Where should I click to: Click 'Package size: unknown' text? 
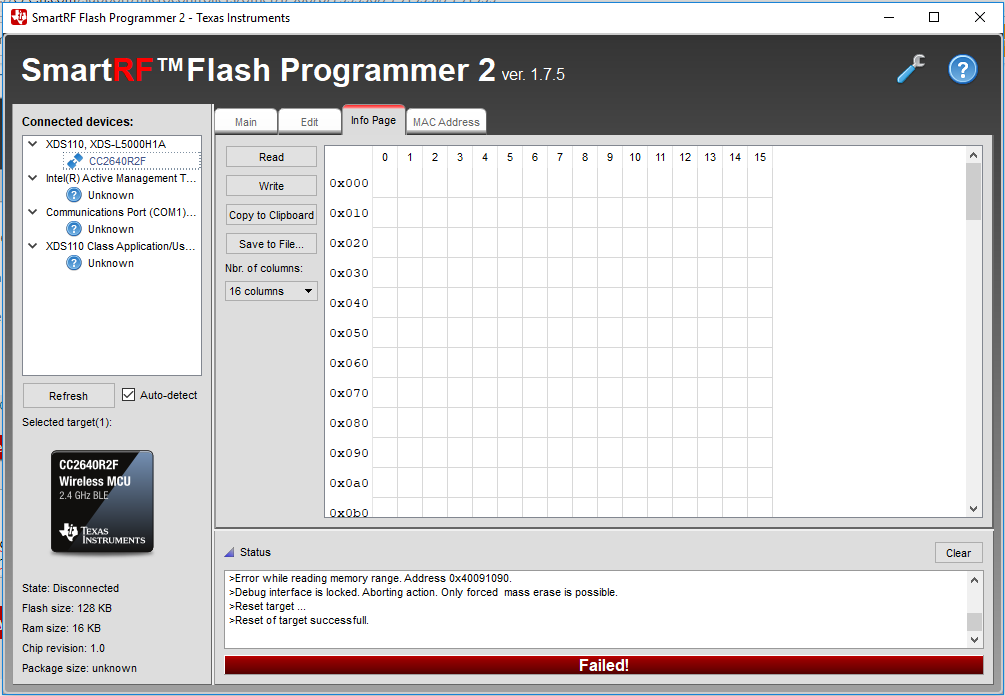tap(79, 668)
